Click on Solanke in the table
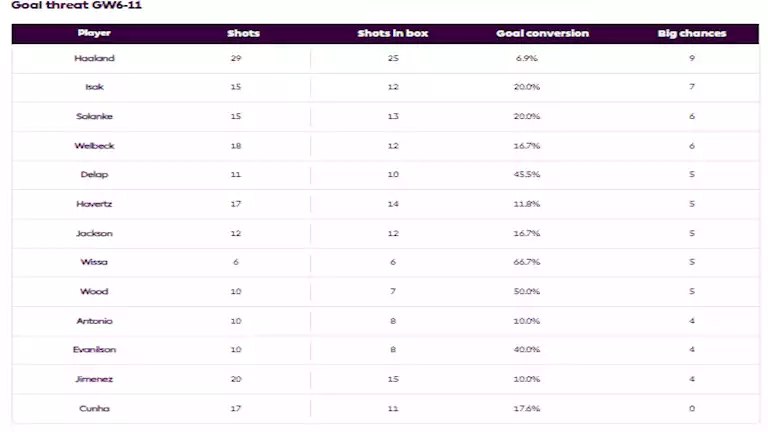This screenshot has width=768, height=432. pos(95,117)
